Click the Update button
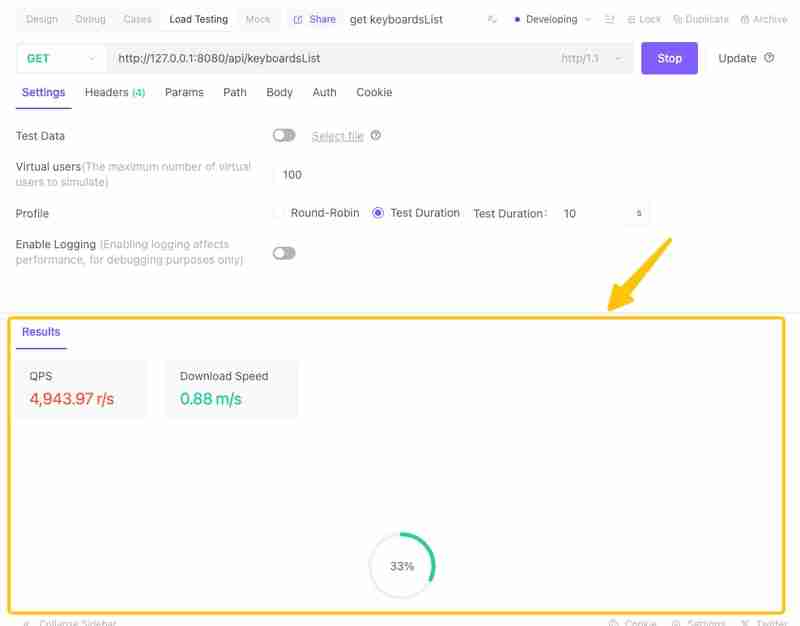Image resolution: width=800 pixels, height=626 pixels. coord(737,58)
